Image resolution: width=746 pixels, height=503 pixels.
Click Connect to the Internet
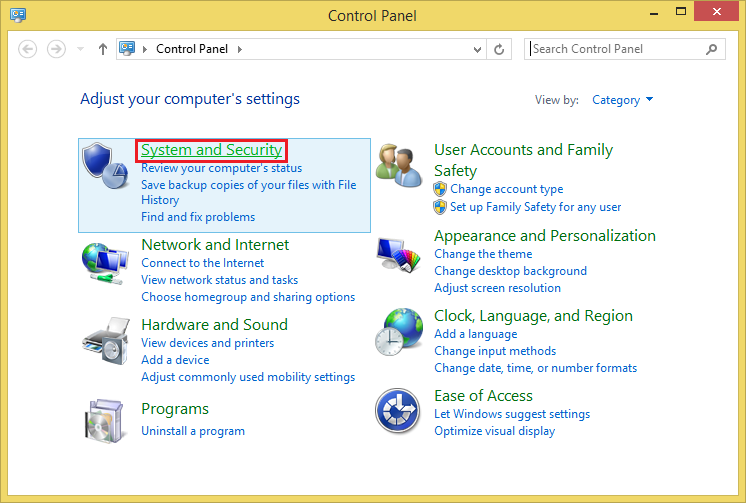(x=202, y=263)
